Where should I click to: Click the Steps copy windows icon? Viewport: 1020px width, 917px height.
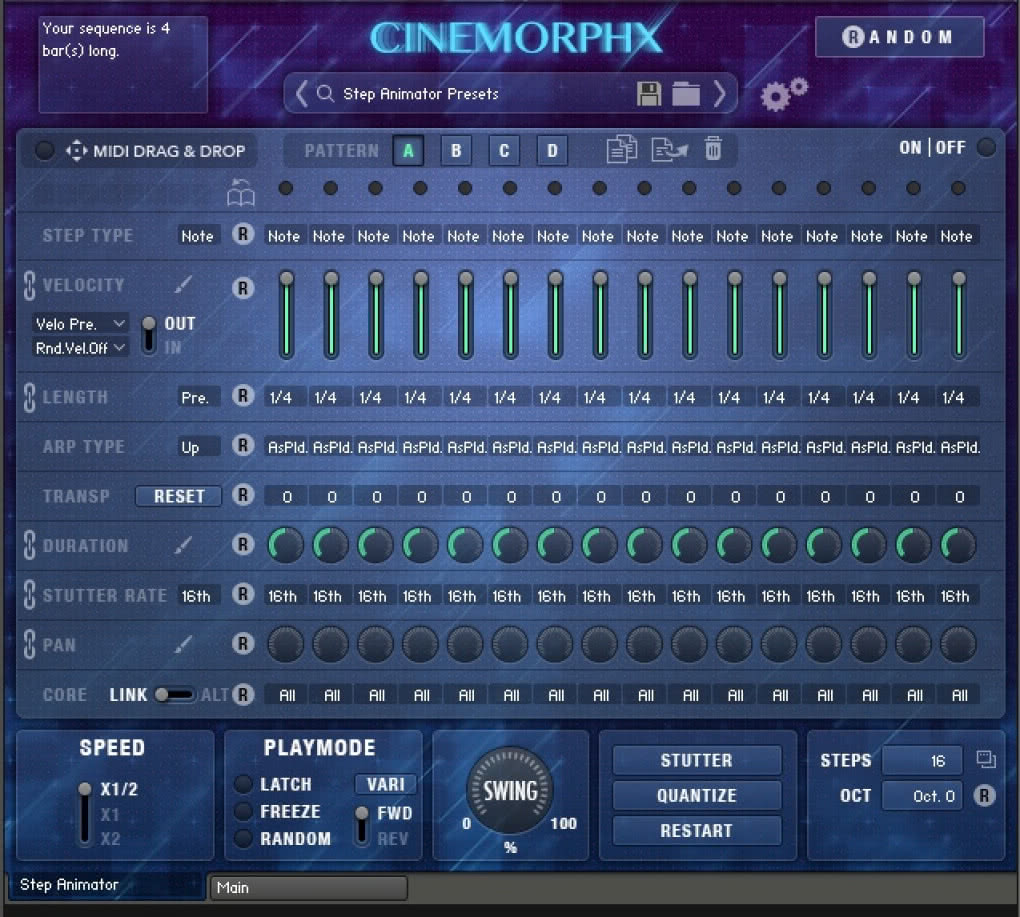pyautogui.click(x=986, y=759)
